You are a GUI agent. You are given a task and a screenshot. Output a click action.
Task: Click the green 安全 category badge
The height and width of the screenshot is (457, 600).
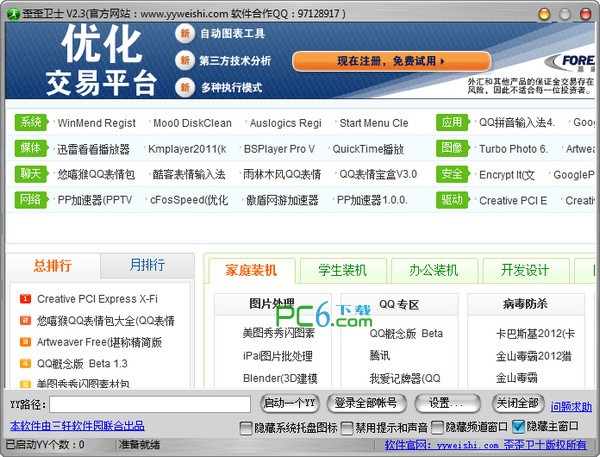click(x=452, y=174)
